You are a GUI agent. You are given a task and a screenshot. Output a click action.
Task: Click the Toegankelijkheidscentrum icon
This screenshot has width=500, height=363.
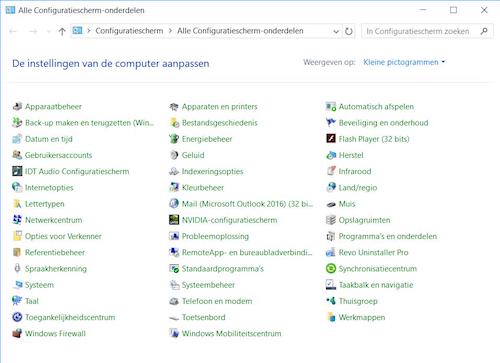pyautogui.click(x=17, y=317)
